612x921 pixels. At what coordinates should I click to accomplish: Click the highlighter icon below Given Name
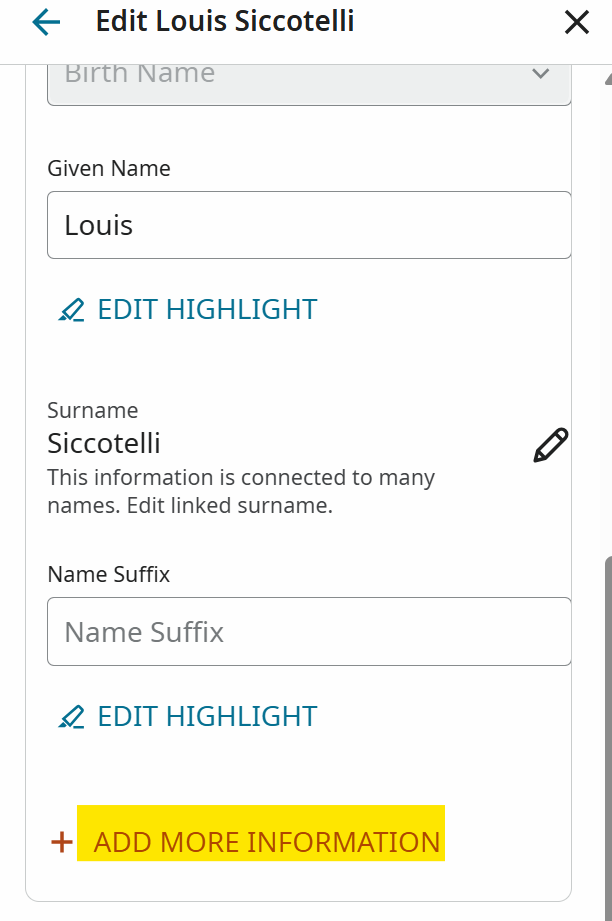pyautogui.click(x=71, y=310)
